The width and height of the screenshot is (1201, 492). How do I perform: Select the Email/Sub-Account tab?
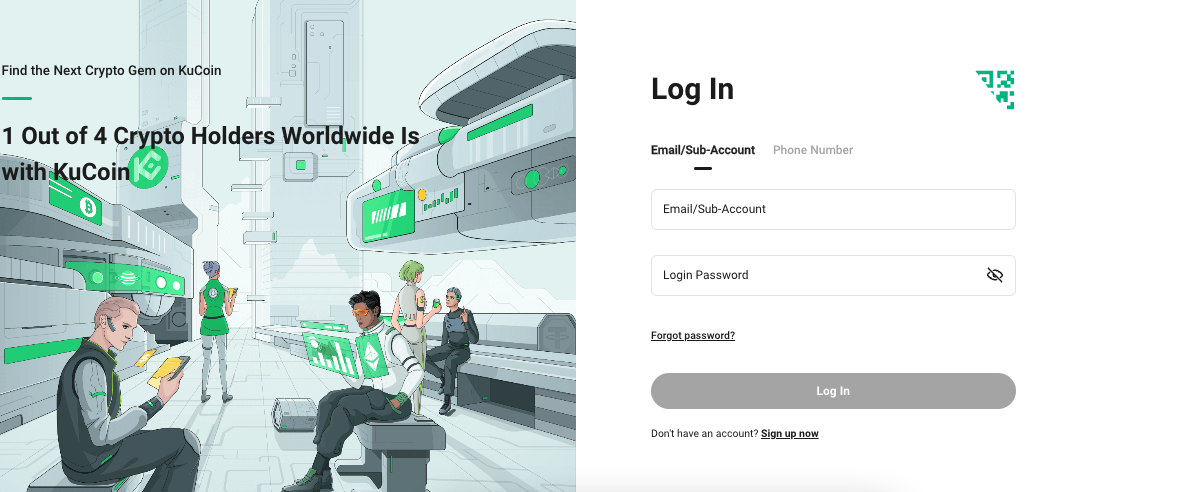tap(703, 150)
